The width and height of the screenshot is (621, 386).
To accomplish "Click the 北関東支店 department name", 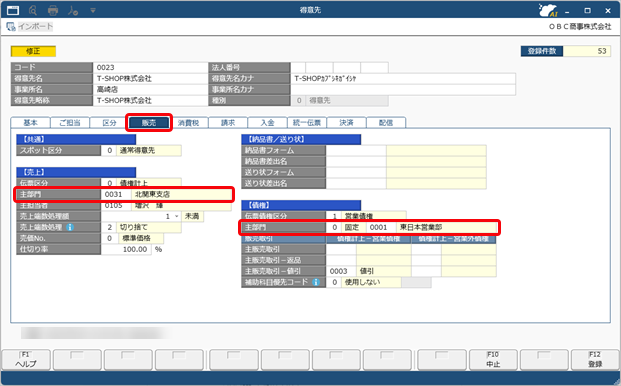I will pos(152,194).
